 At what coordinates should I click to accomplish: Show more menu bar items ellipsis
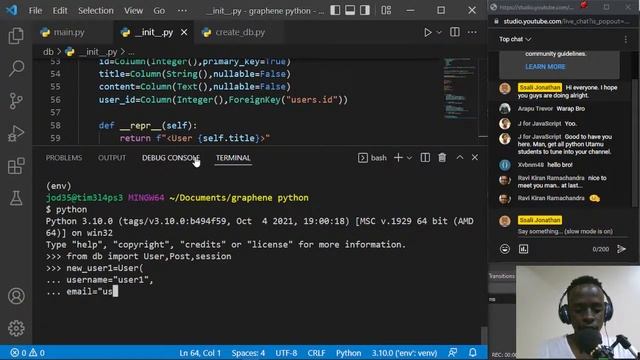pyautogui.click(x=182, y=11)
